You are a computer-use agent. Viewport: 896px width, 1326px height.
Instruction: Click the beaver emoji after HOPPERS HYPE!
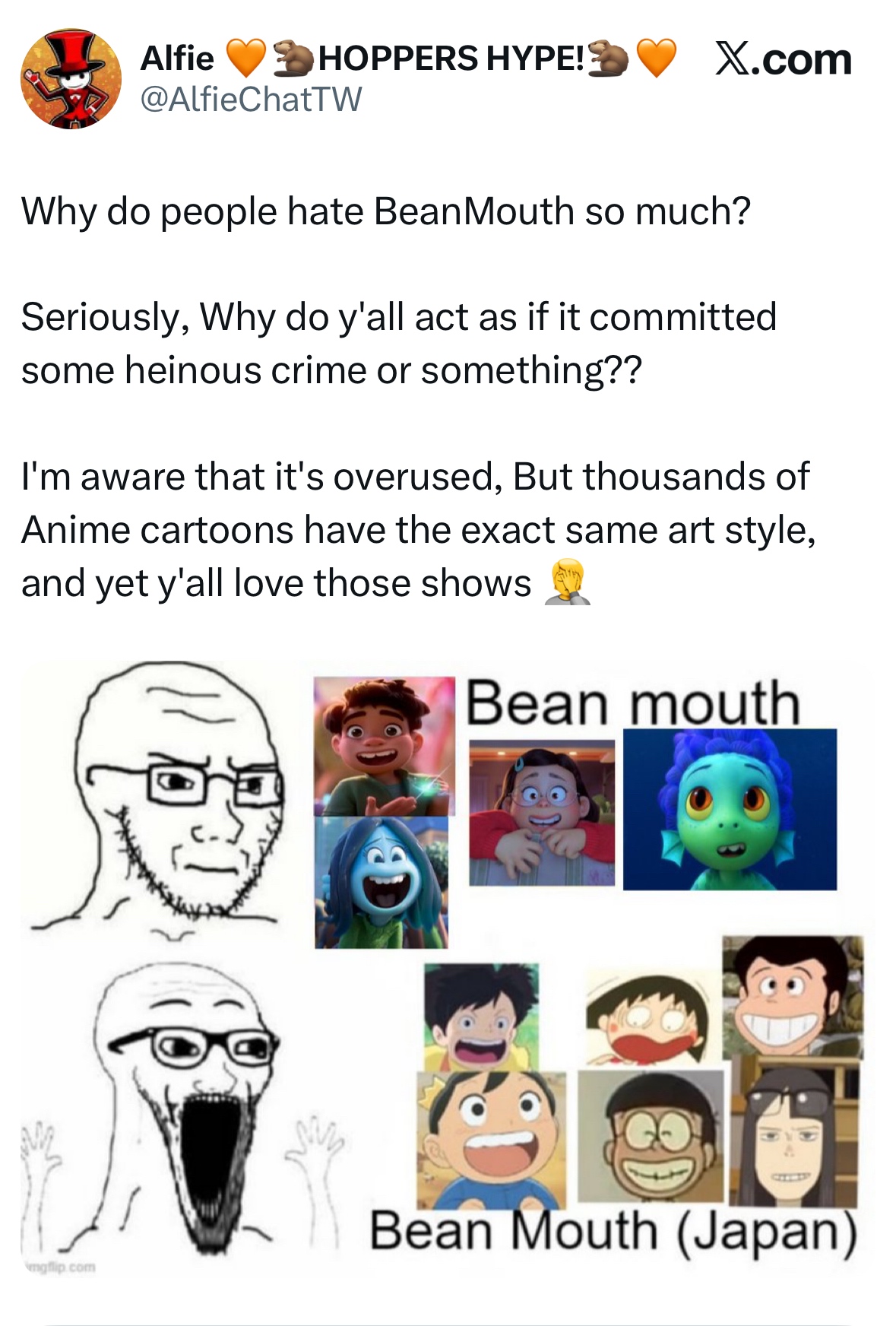(608, 59)
